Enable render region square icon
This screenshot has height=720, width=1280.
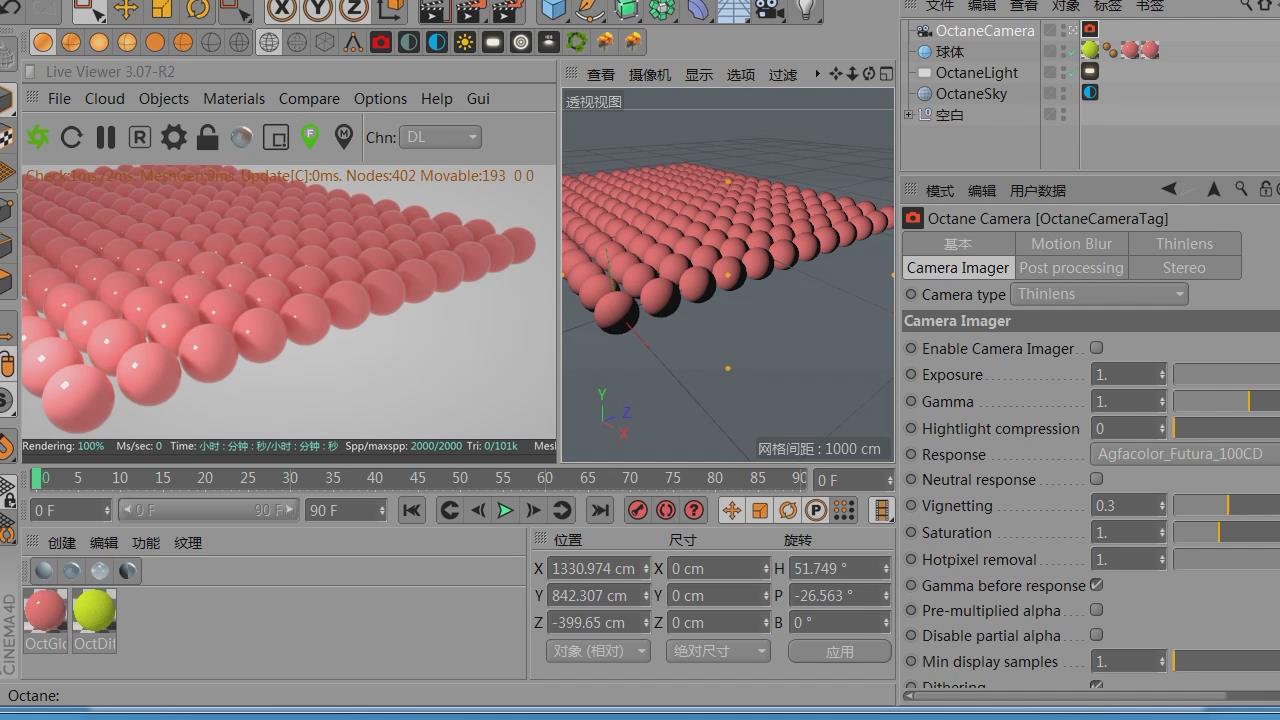click(275, 137)
